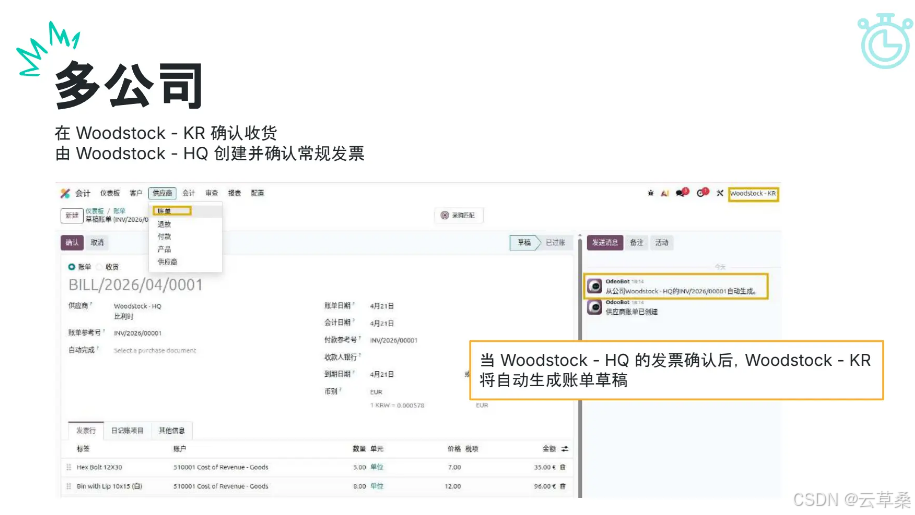
Task: Open the 报表 top menu
Action: click(234, 193)
